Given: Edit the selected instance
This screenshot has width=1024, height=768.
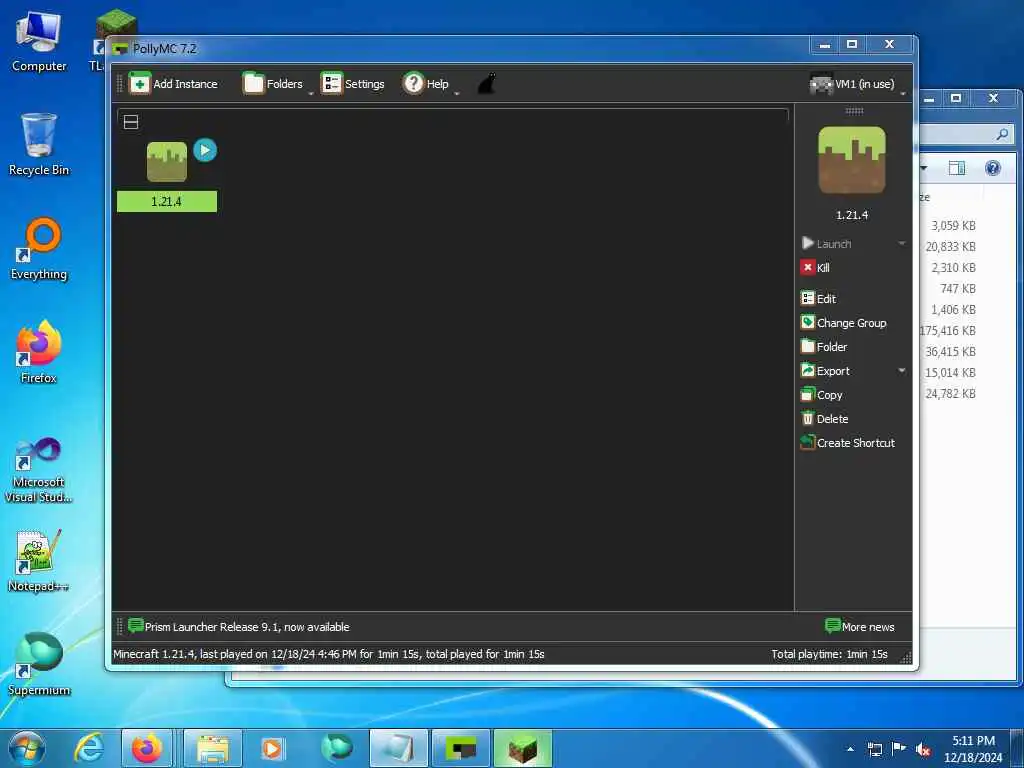Looking at the screenshot, I should [x=818, y=298].
